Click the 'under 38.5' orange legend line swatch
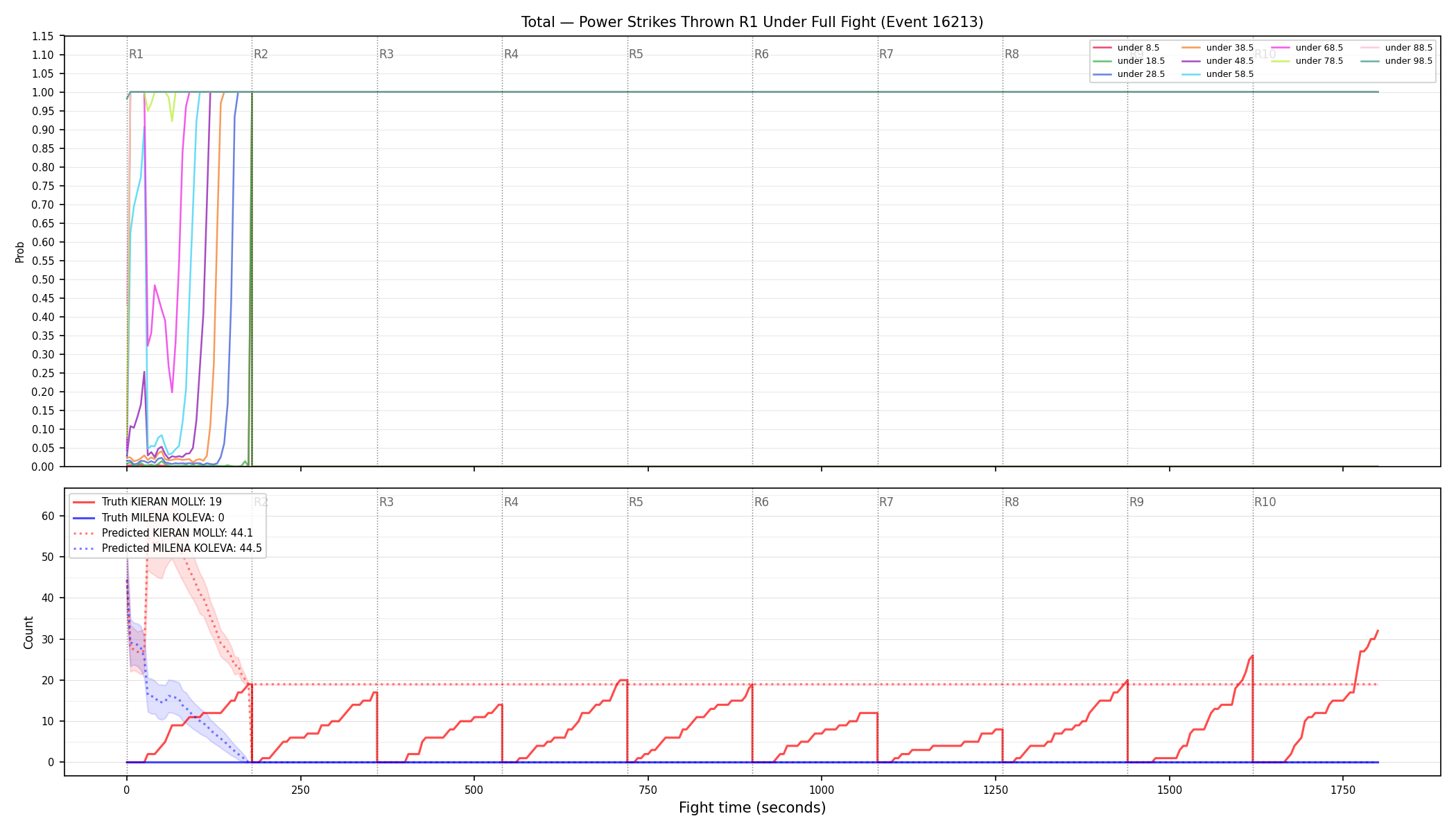This screenshot has width=1456, height=832. (1192, 48)
